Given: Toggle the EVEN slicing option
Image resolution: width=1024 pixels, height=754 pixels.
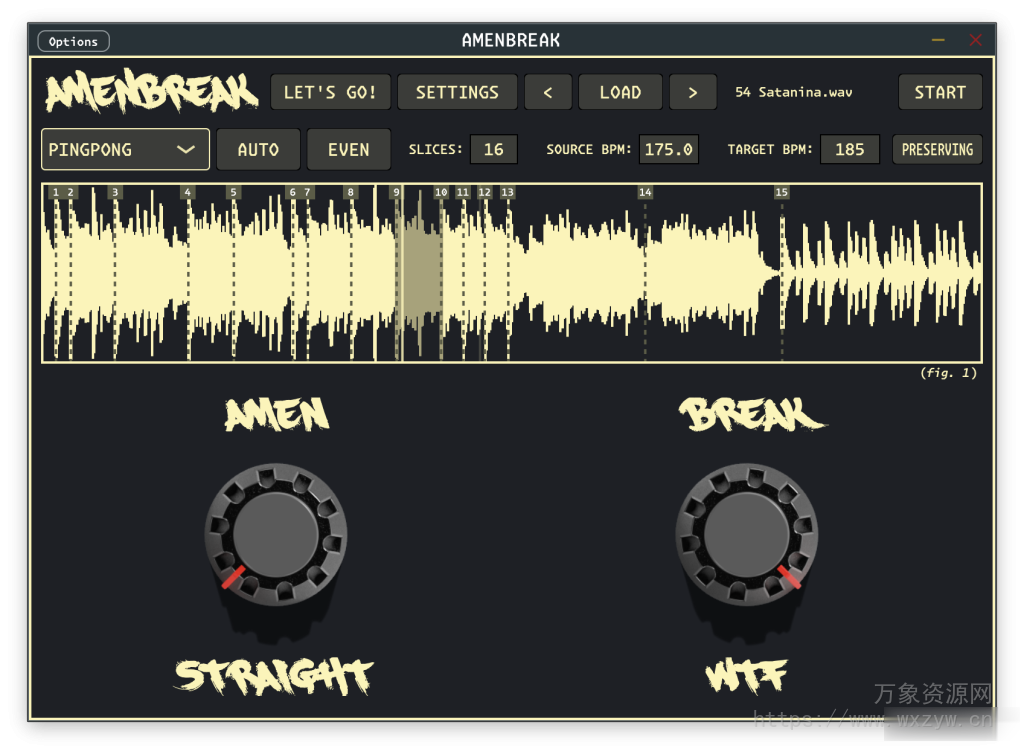Looking at the screenshot, I should [x=349, y=149].
